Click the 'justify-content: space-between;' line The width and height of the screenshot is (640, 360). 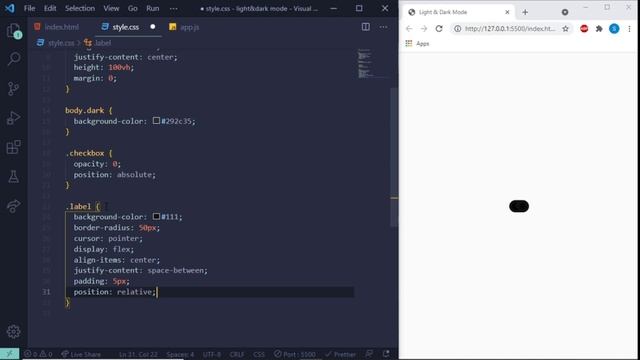pos(140,270)
